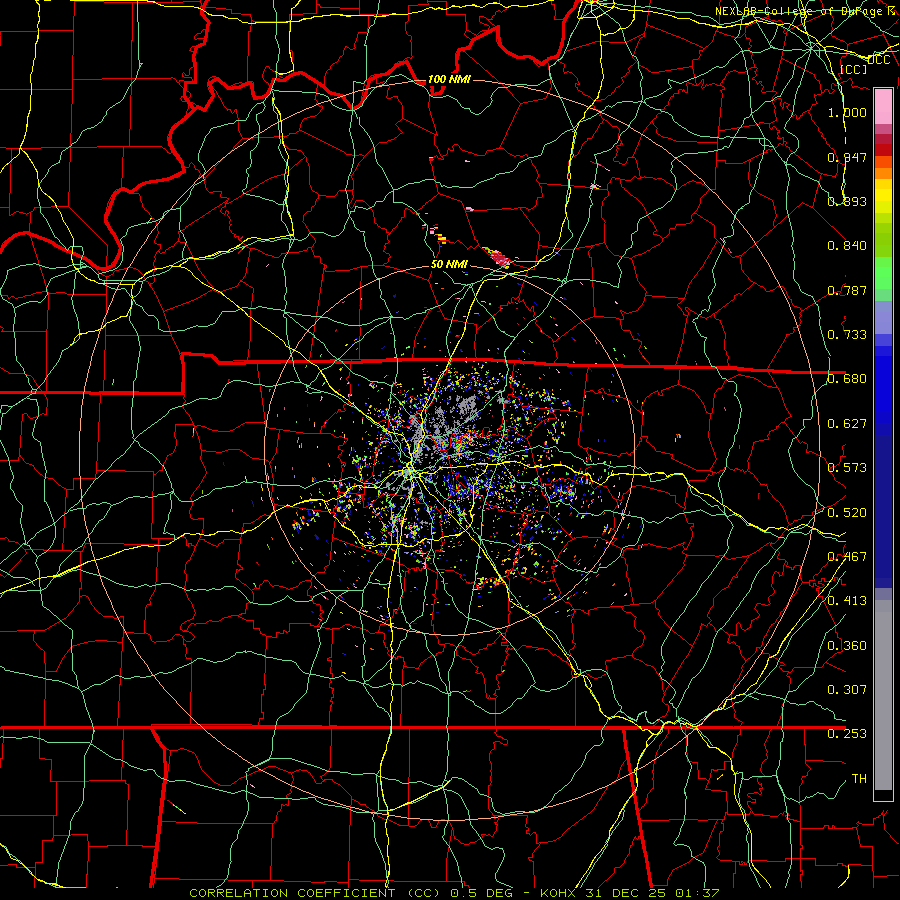900x900 pixels.
Task: Select the lavender legend band near 0.733
Action: [883, 317]
